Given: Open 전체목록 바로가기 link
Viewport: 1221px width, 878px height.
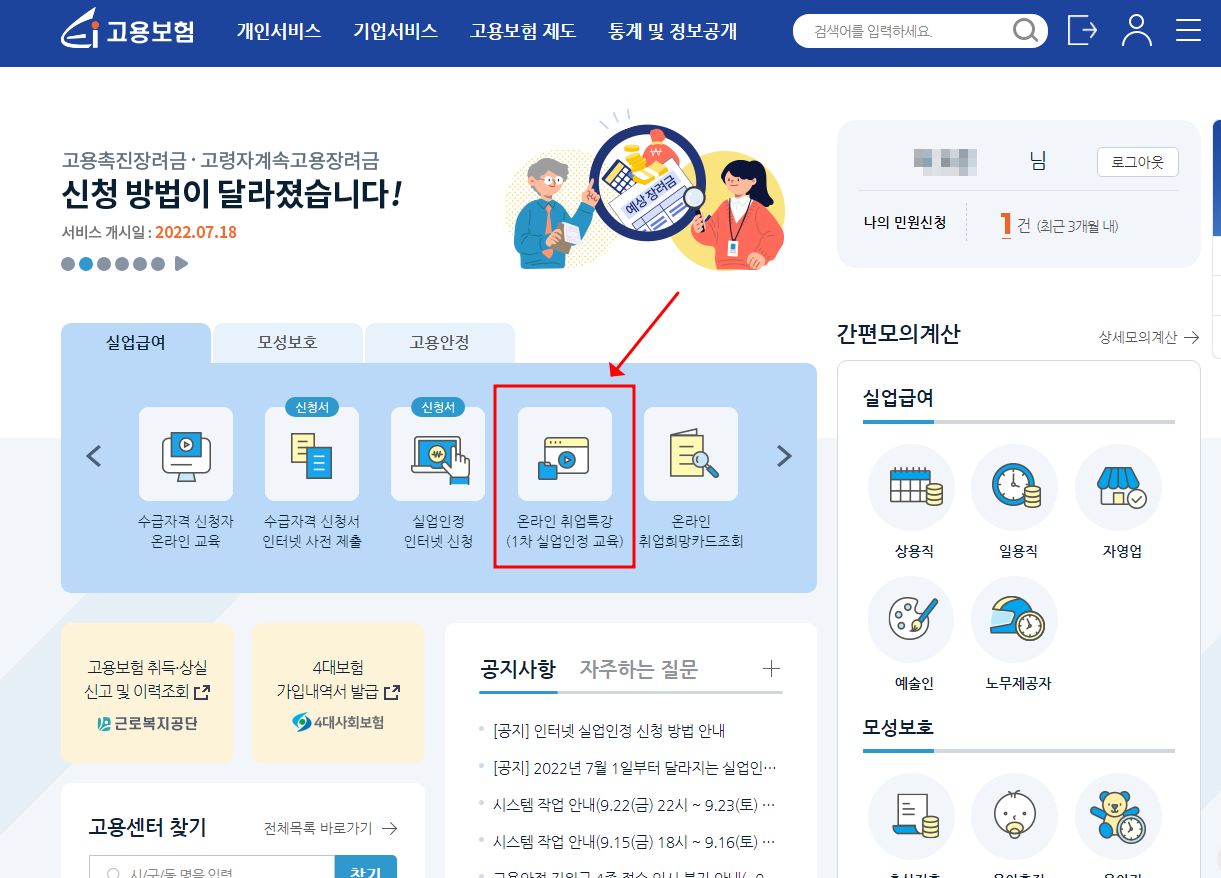Looking at the screenshot, I should pos(331,828).
